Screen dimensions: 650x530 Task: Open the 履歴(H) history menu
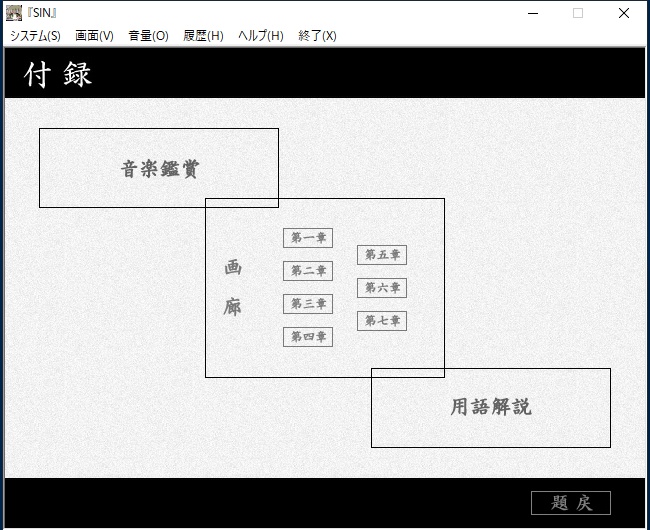coord(203,36)
